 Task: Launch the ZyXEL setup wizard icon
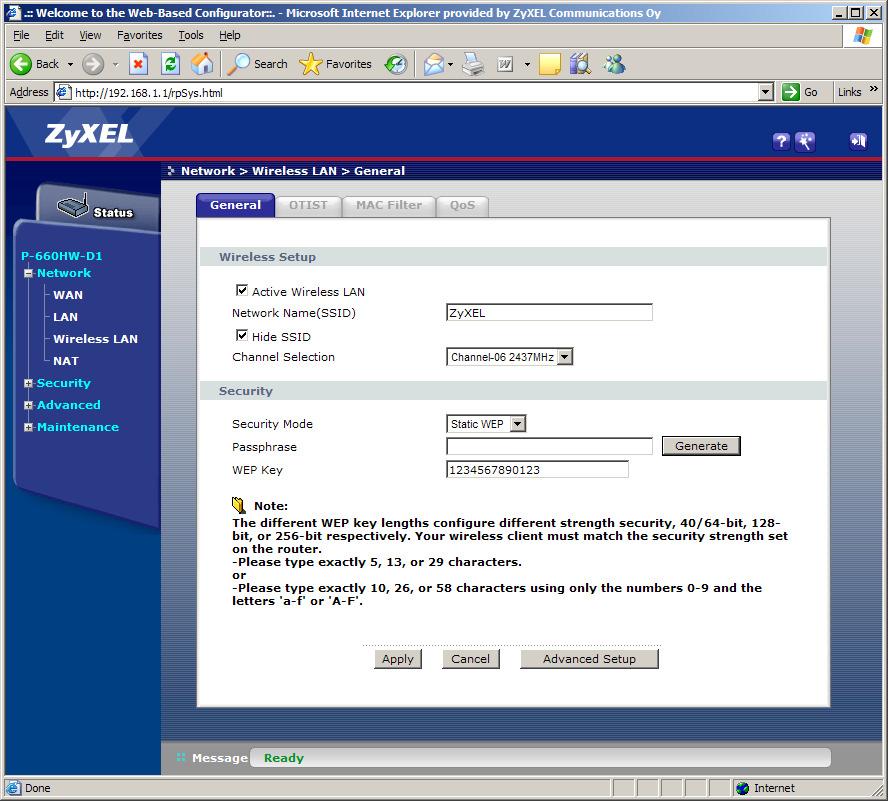tap(805, 141)
